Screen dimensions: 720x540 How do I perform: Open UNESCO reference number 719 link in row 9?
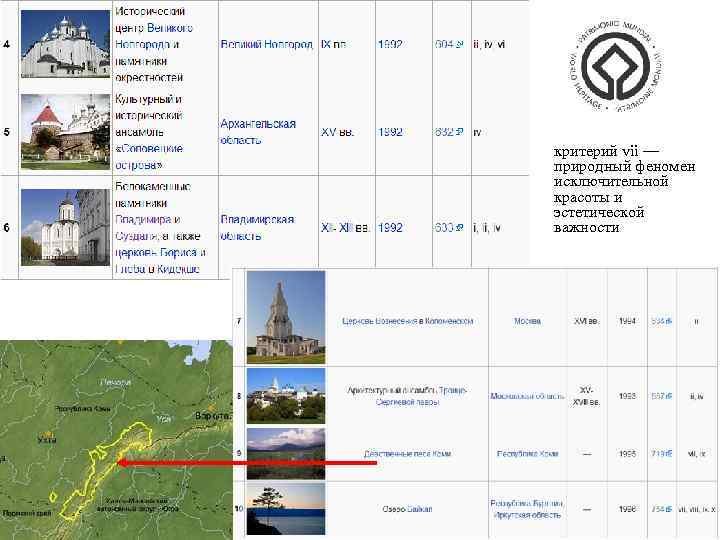(662, 454)
